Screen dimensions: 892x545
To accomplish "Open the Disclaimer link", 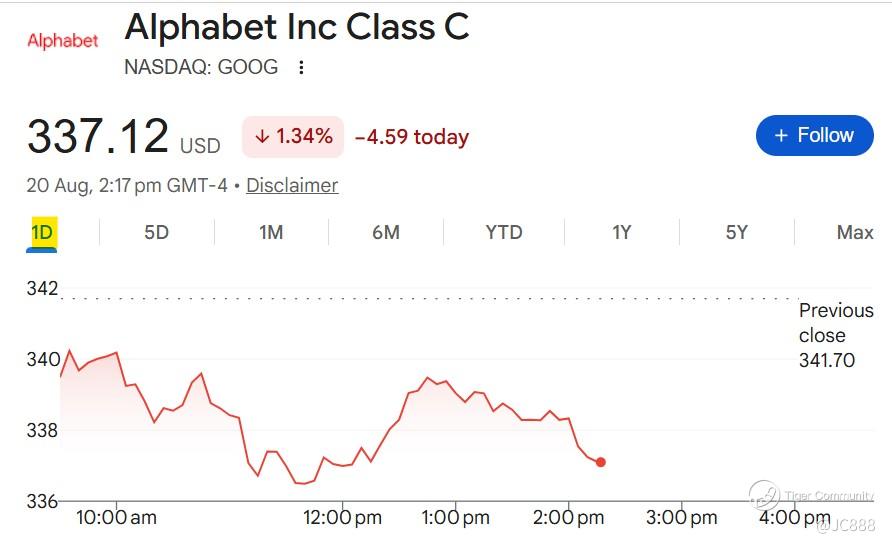I will pos(292,185).
